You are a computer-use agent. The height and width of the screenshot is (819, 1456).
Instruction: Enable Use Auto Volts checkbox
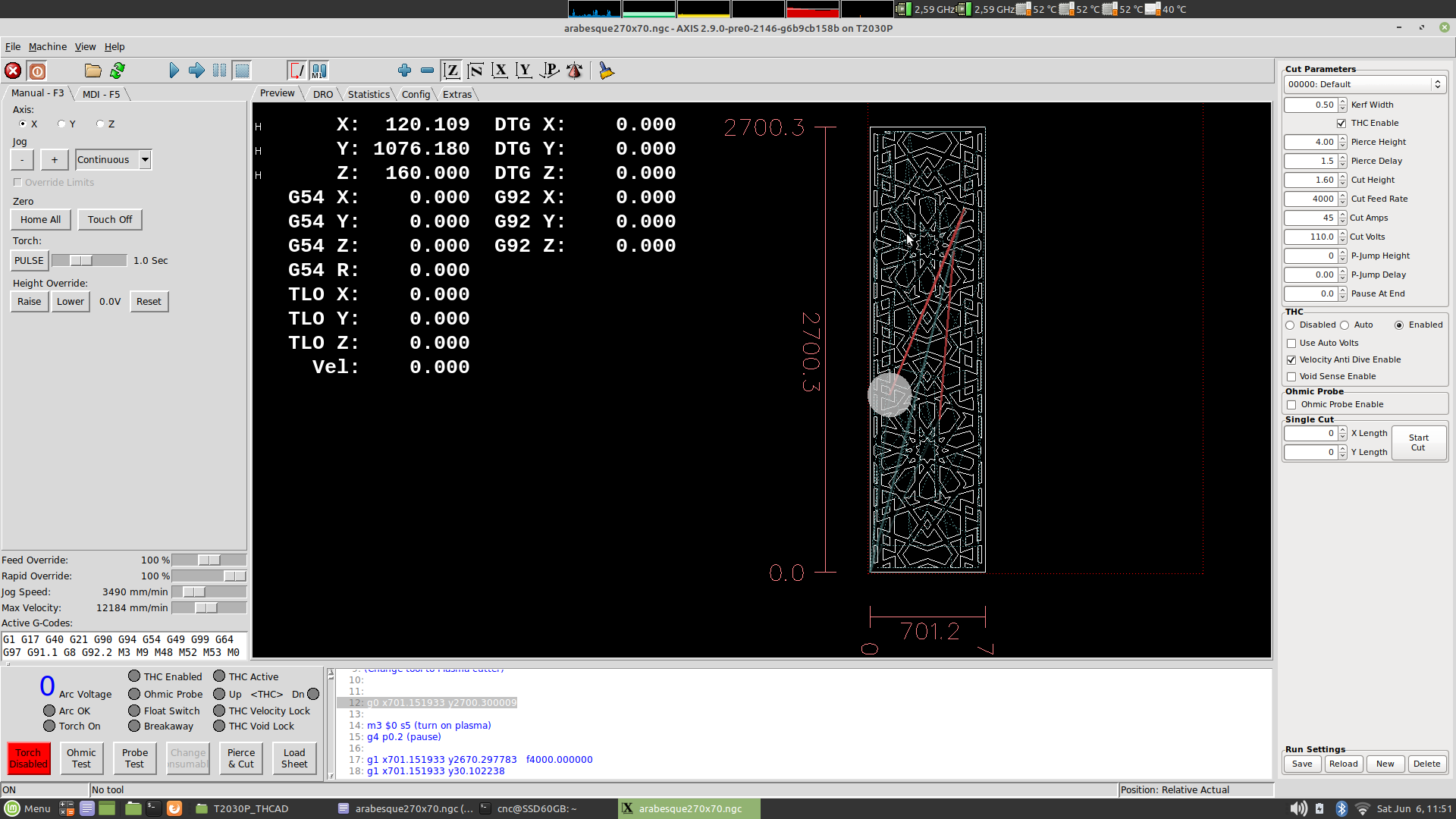coord(1291,343)
